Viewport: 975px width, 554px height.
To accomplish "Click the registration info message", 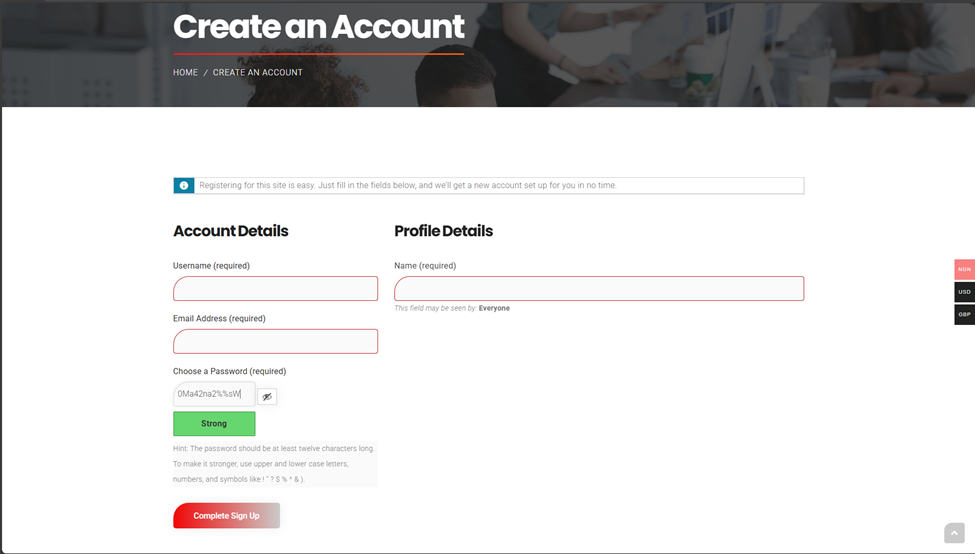I will point(408,186).
